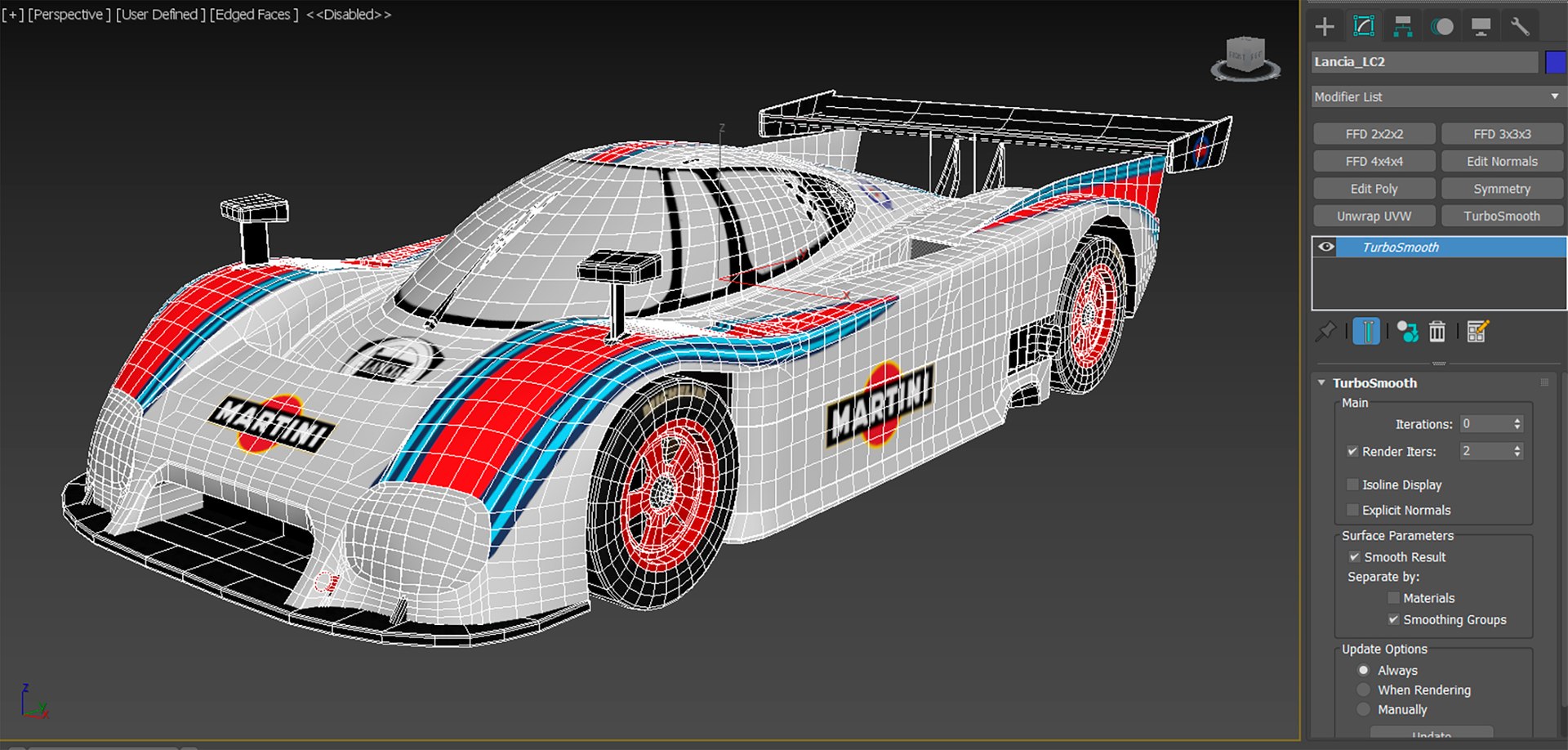Open the Utilities wrench panel tab

pyautogui.click(x=1520, y=26)
